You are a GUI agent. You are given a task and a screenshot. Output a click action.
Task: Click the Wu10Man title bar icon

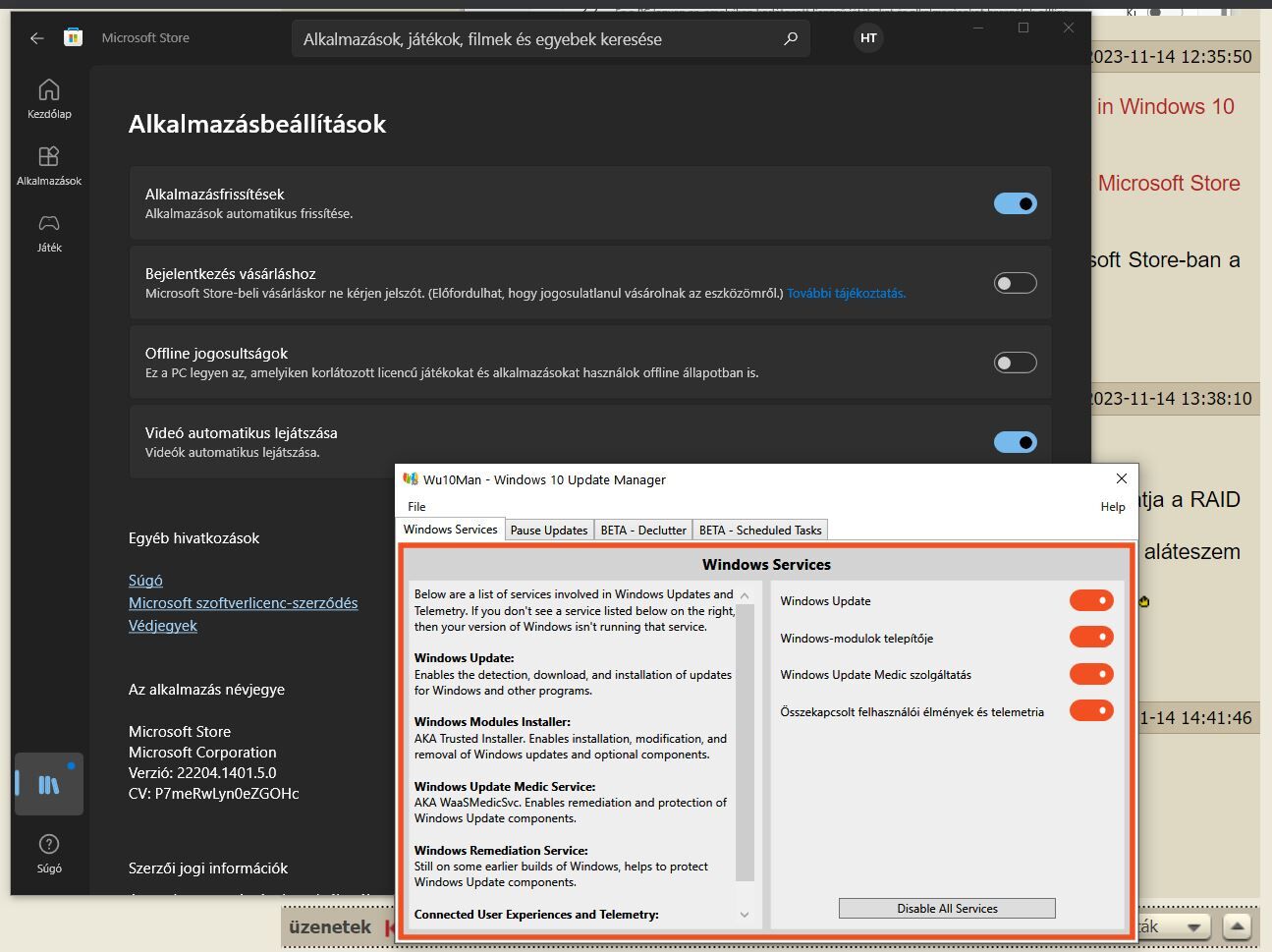411,479
